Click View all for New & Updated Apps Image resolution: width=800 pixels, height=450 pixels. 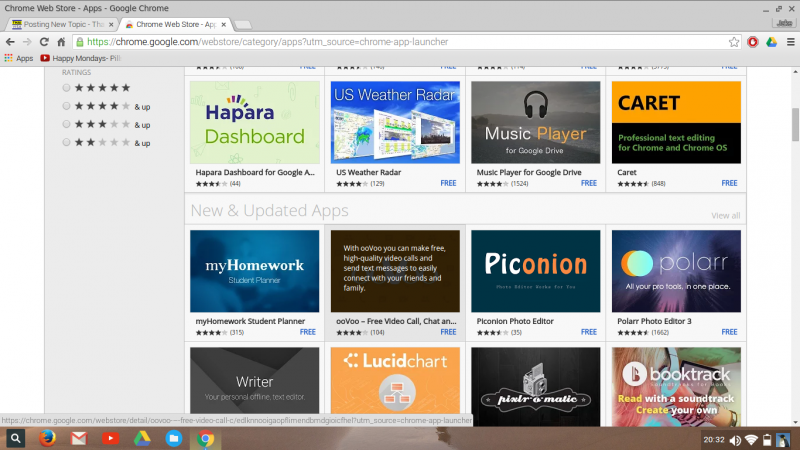(x=726, y=216)
